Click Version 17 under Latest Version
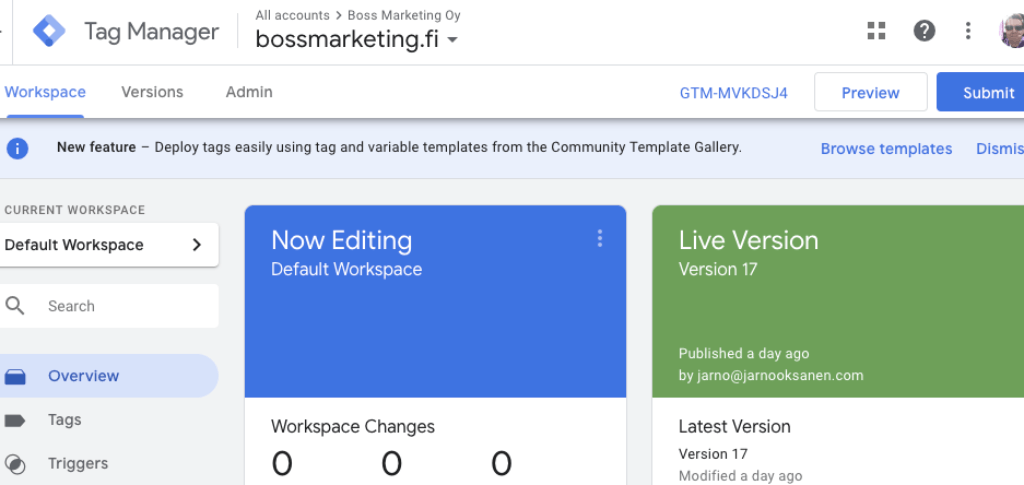The height and width of the screenshot is (485, 1024). coord(713,454)
